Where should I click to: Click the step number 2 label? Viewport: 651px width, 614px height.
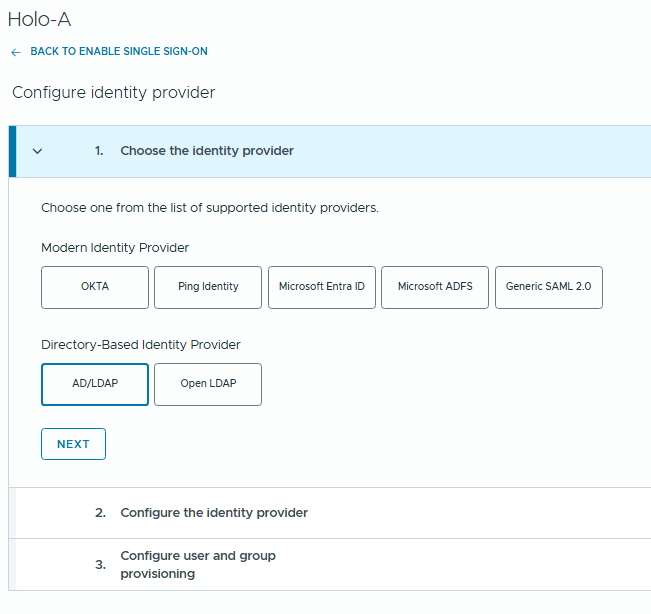click(100, 513)
